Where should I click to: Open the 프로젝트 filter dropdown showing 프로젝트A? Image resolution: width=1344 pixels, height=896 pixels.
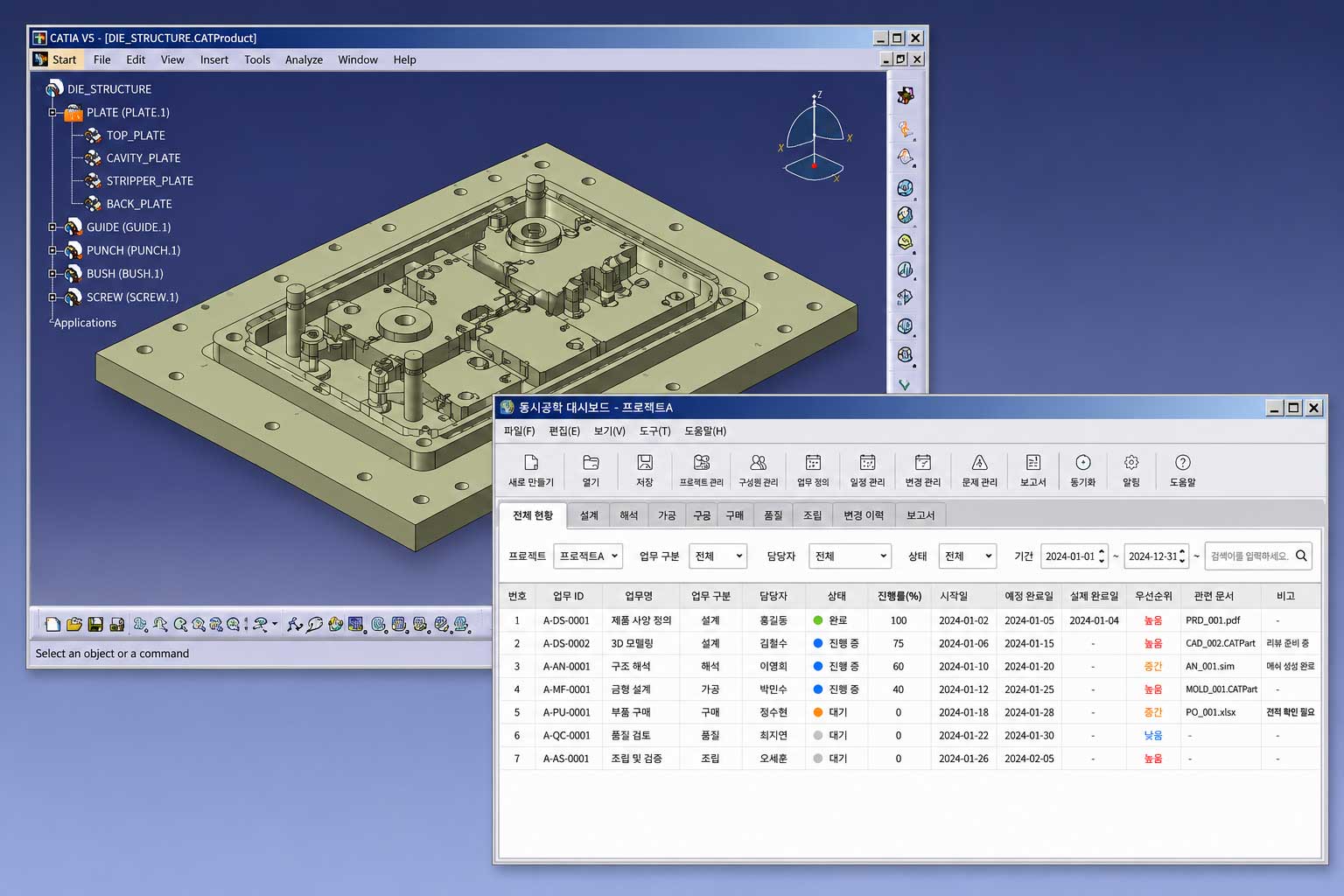tap(588, 556)
